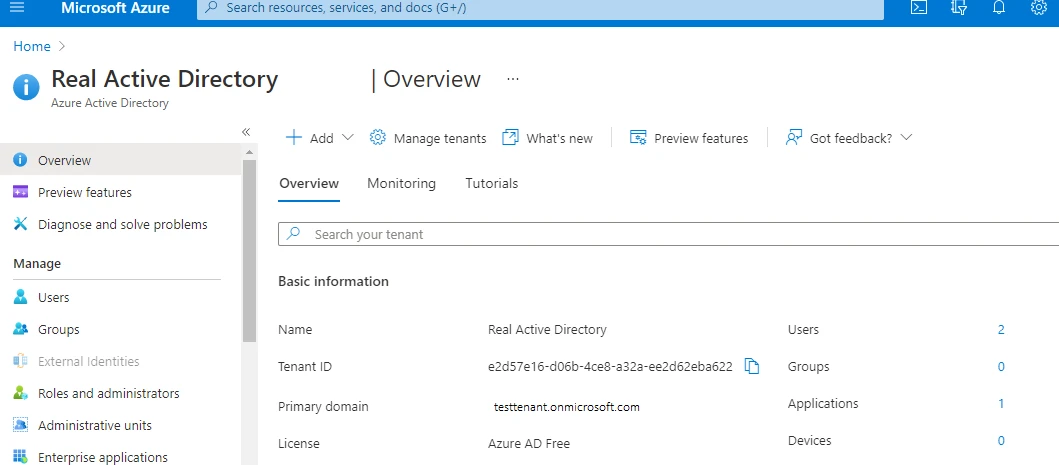Select the Azure AD Free license text

(529, 443)
